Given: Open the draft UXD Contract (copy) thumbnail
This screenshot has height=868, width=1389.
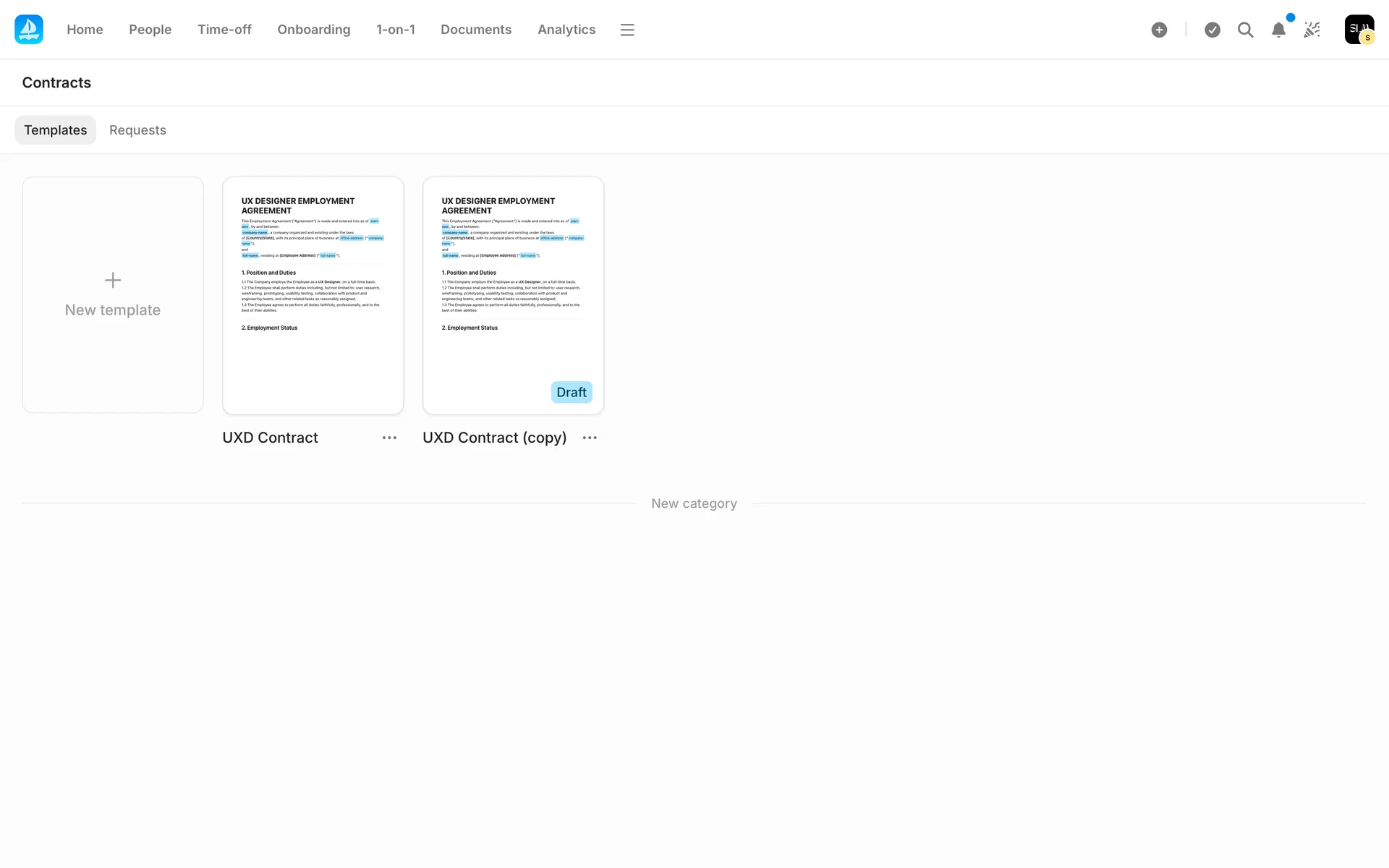Looking at the screenshot, I should tap(513, 295).
